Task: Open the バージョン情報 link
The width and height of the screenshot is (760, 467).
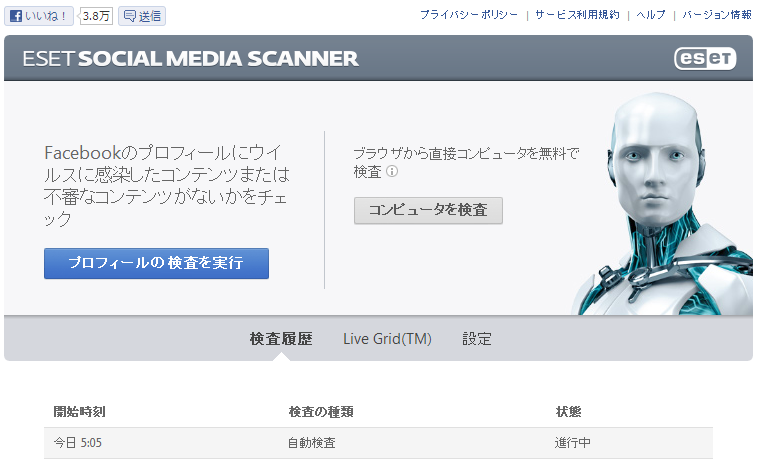Action: pyautogui.click(x=717, y=15)
